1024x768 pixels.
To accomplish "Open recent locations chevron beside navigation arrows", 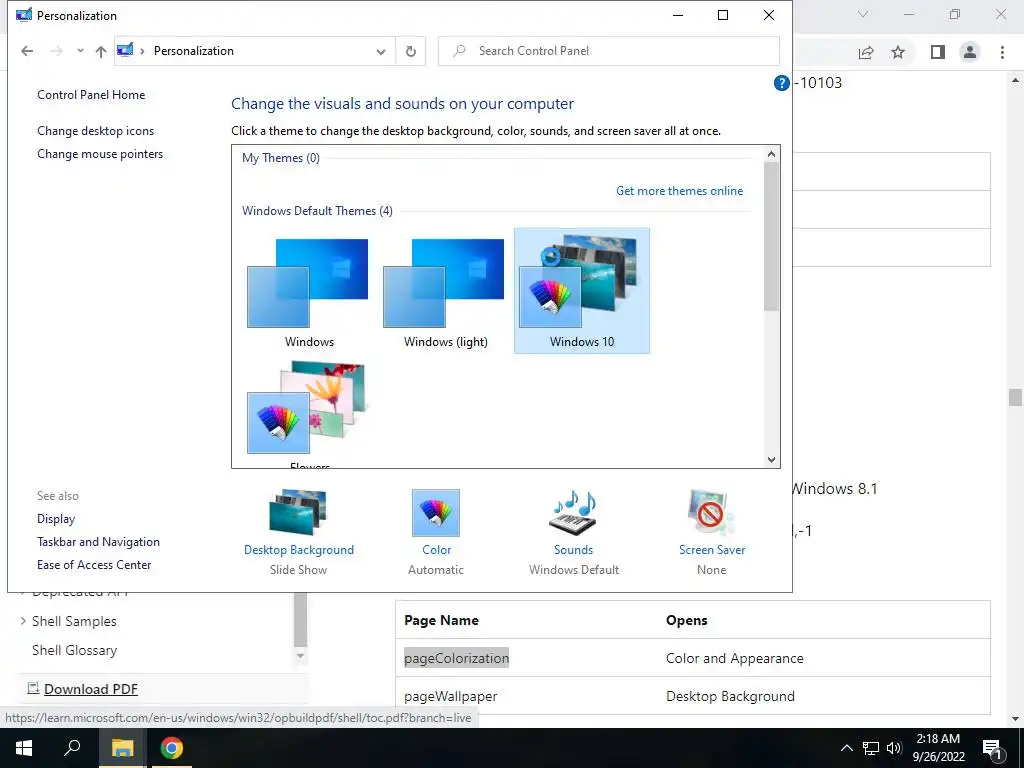I will (x=80, y=50).
